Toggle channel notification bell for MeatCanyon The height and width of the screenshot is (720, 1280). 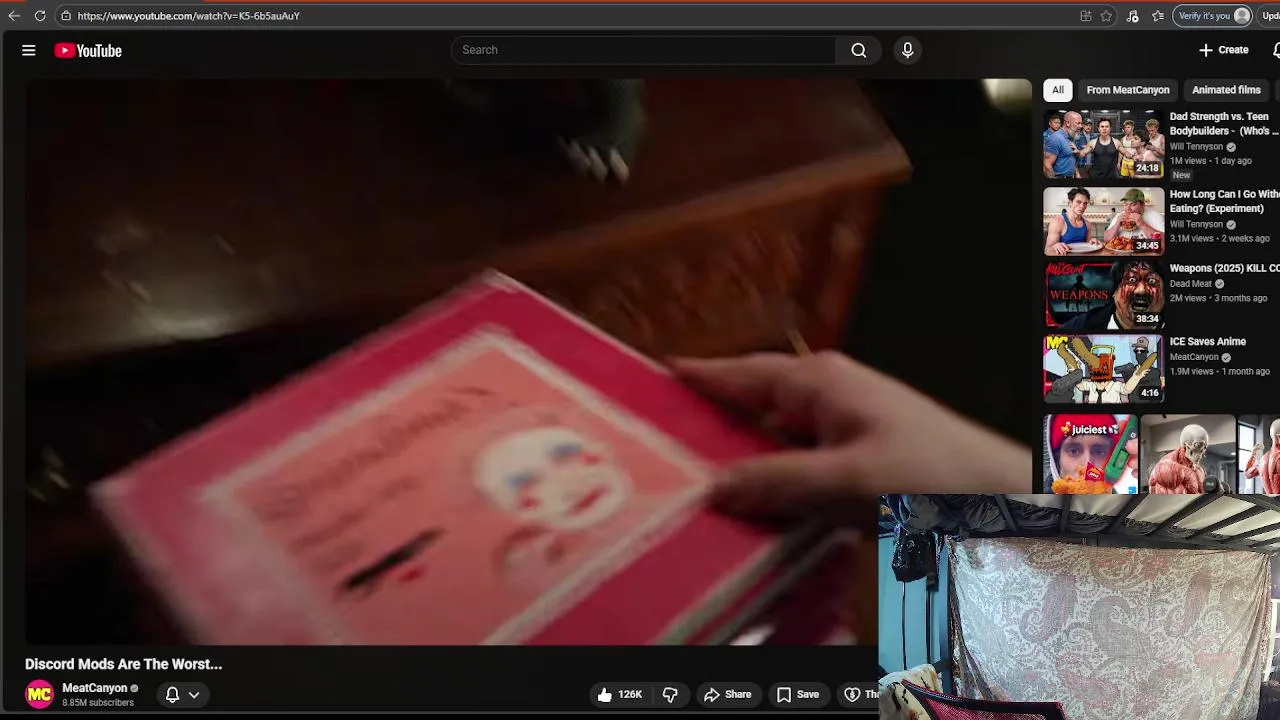(172, 694)
